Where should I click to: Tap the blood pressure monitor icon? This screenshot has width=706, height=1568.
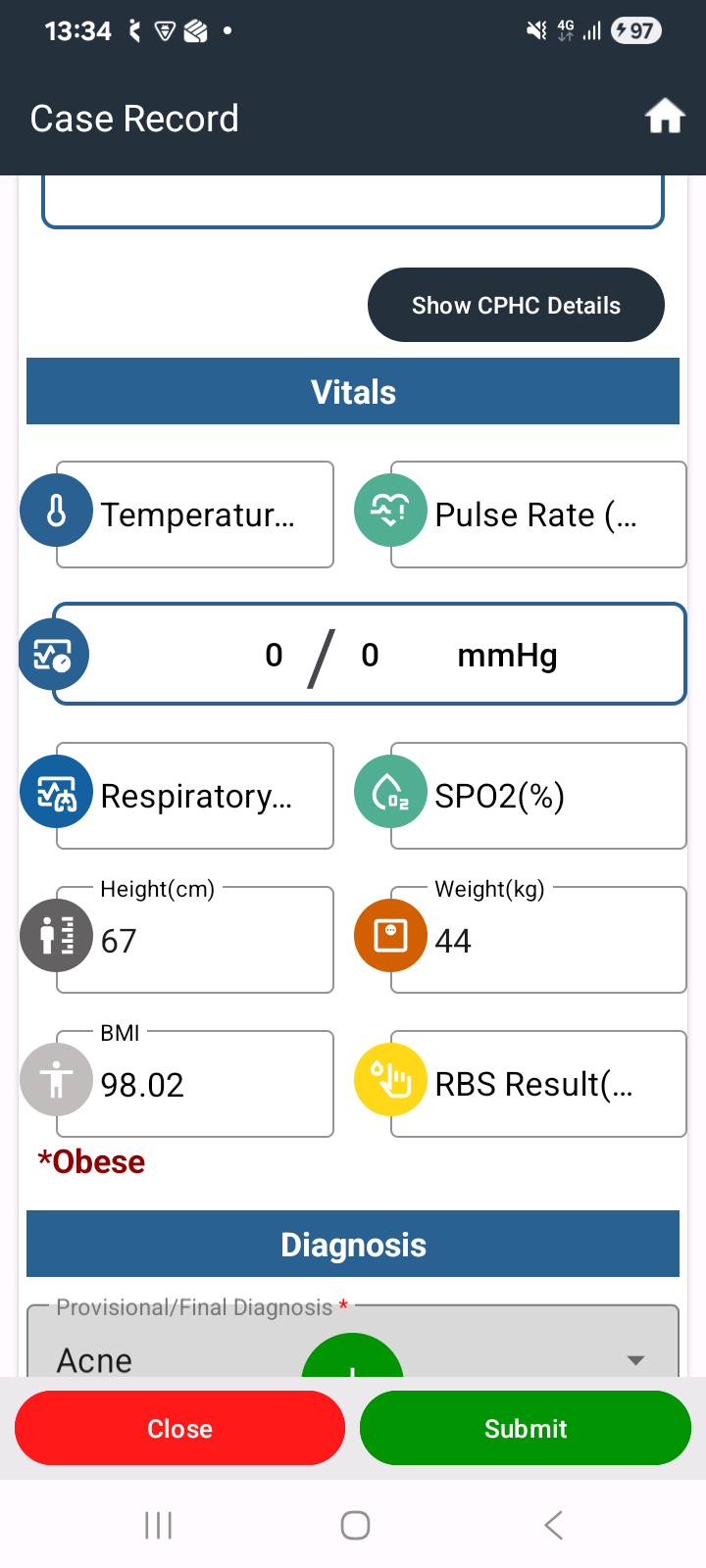[54, 655]
